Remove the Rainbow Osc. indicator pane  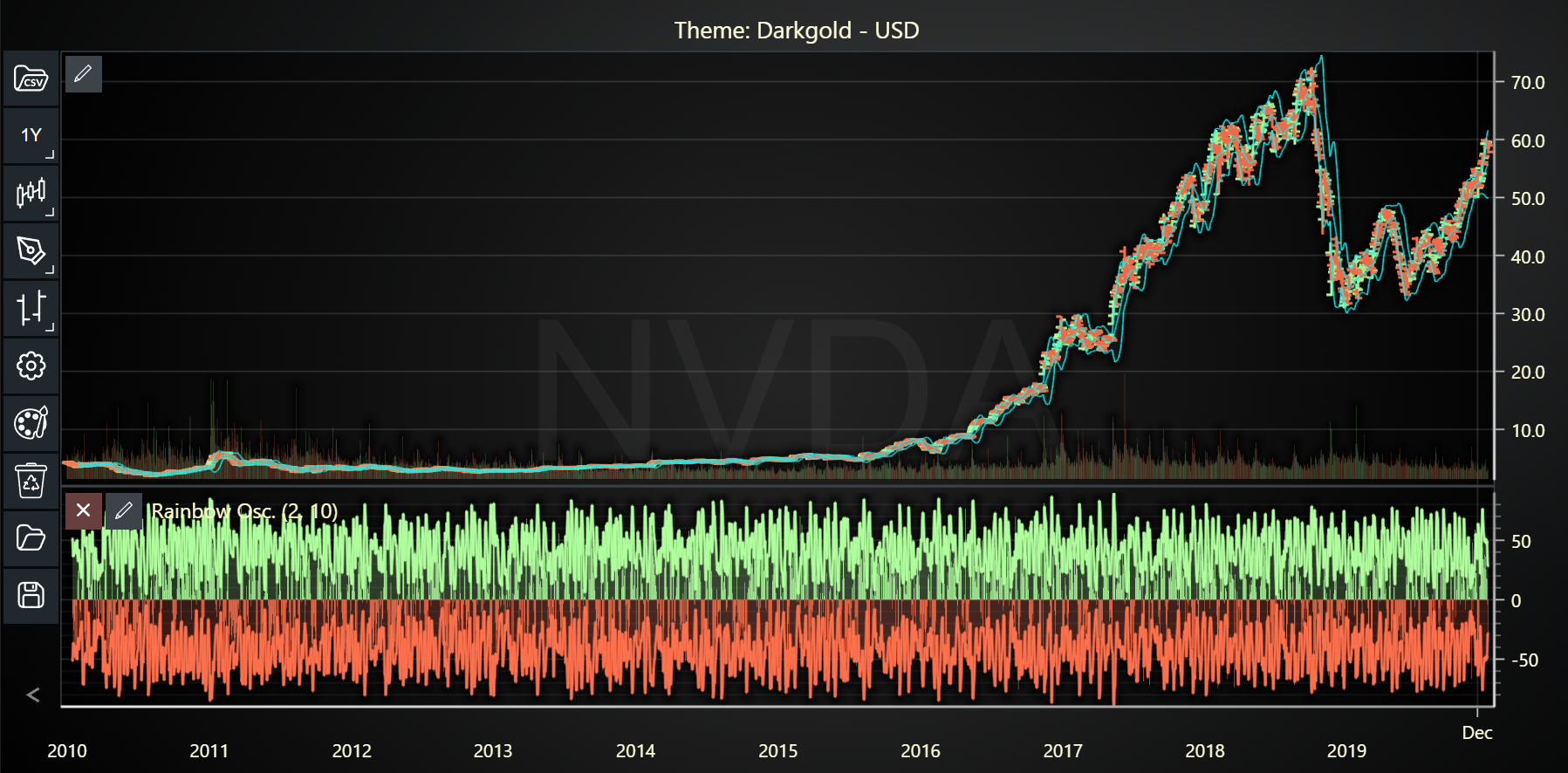coord(84,510)
